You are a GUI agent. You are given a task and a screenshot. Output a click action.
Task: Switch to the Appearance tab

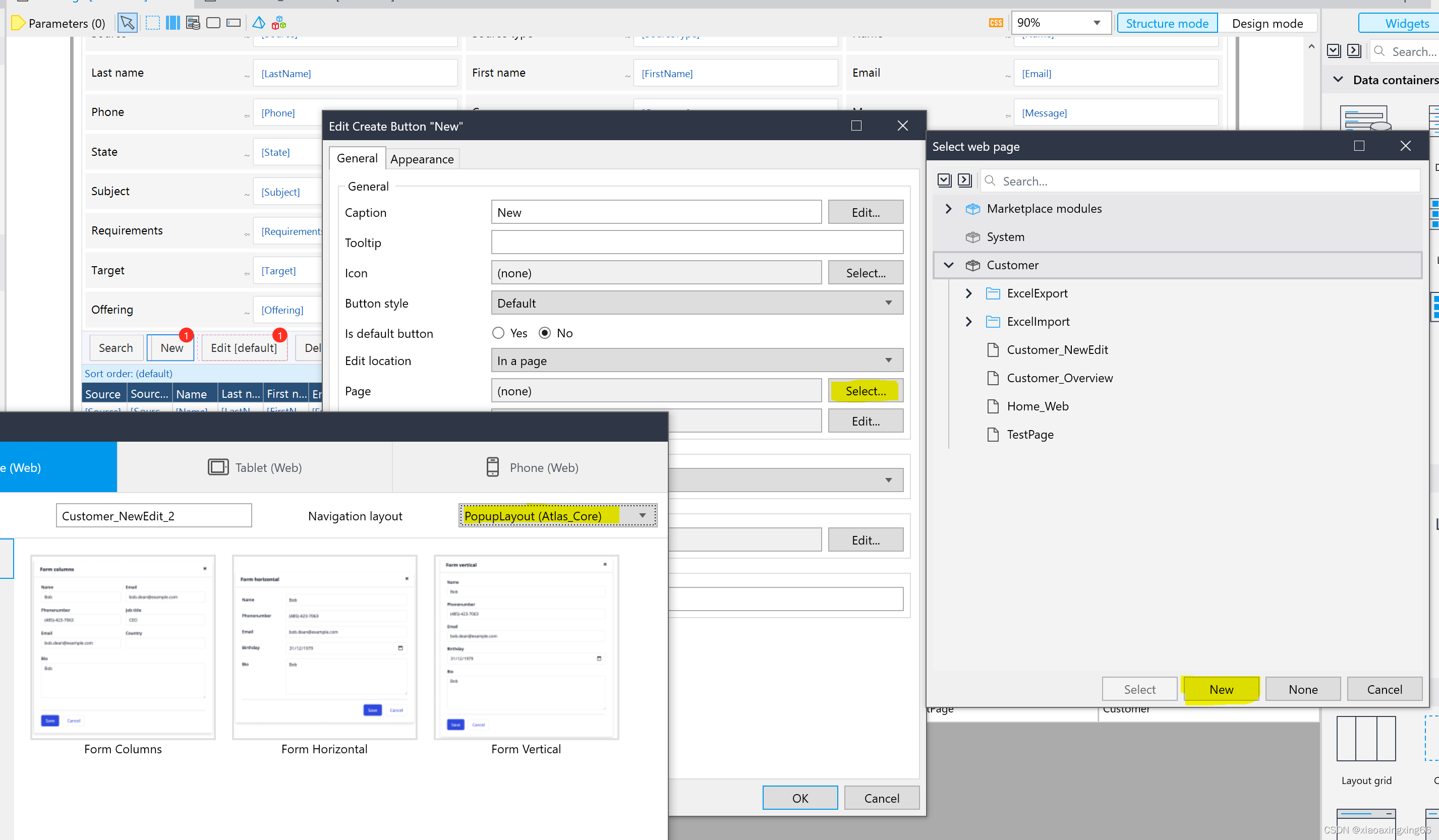point(423,159)
